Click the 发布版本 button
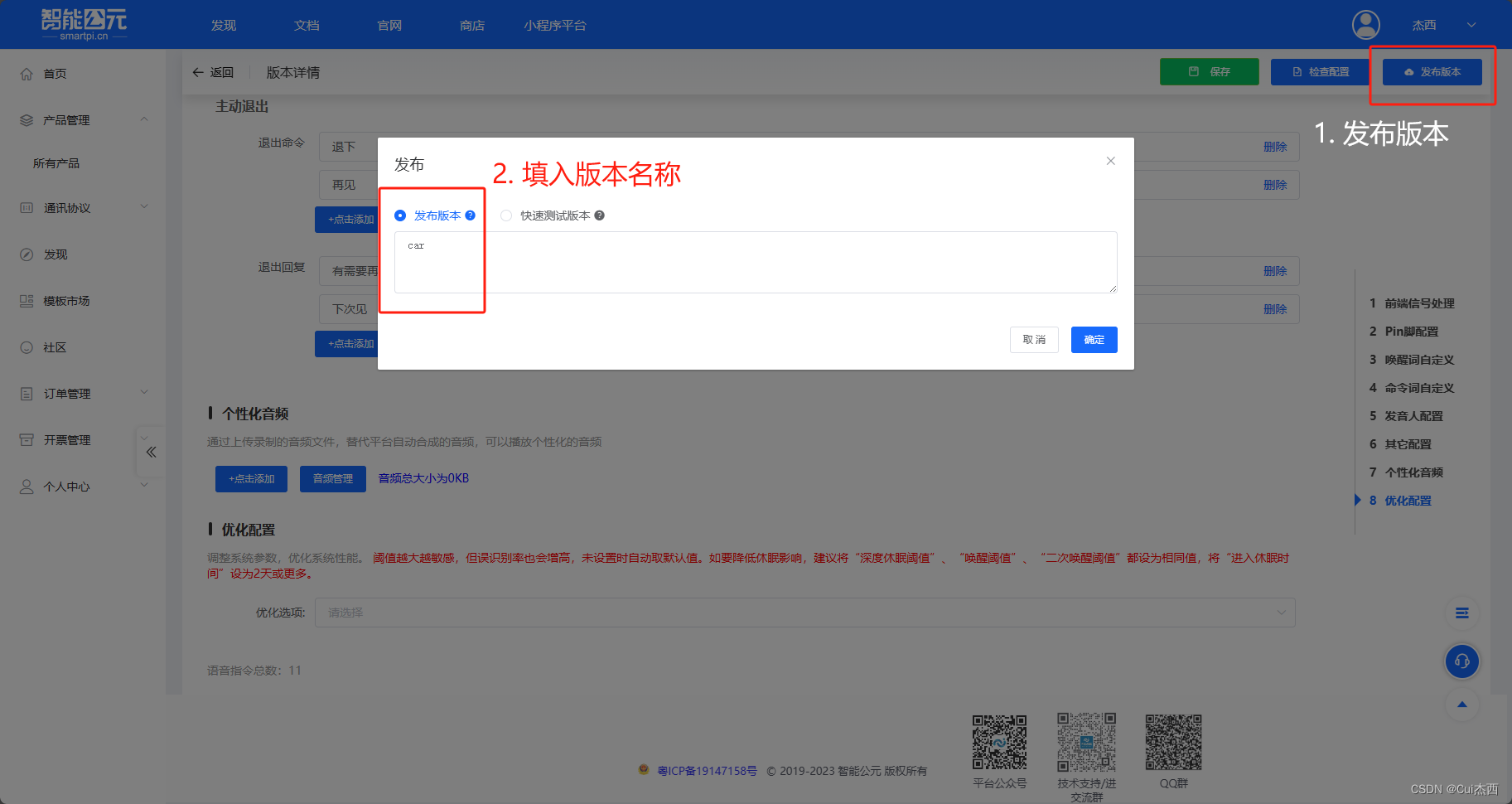The image size is (1512, 804). pos(1432,72)
